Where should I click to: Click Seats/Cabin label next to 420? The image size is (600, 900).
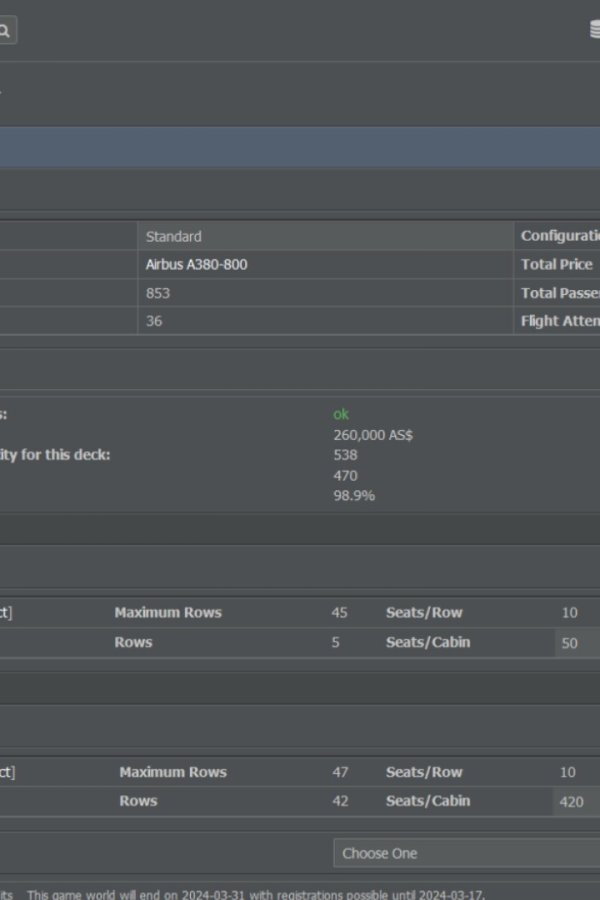(x=428, y=801)
